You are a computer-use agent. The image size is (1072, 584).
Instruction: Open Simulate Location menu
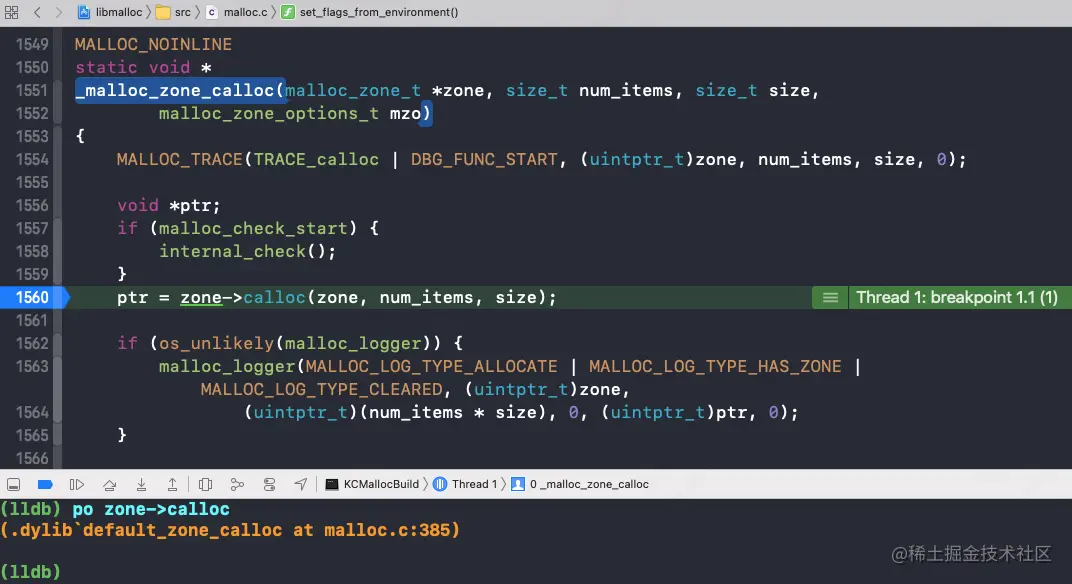point(301,485)
